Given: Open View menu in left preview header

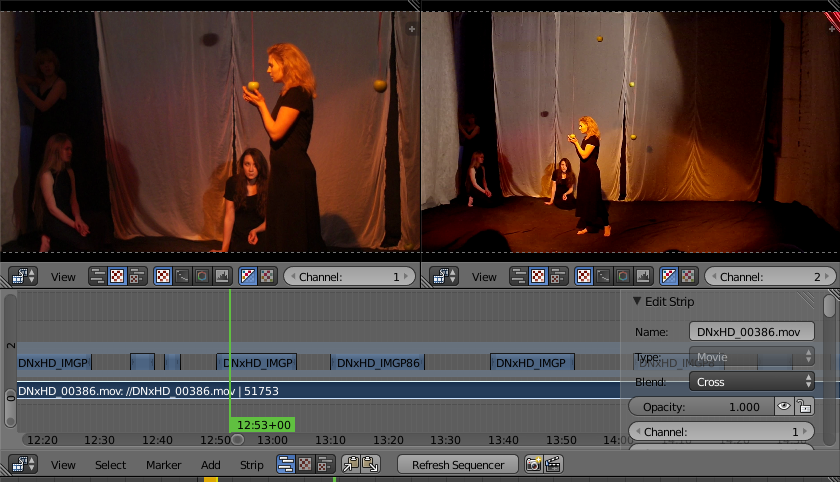Looking at the screenshot, I should 63,277.
